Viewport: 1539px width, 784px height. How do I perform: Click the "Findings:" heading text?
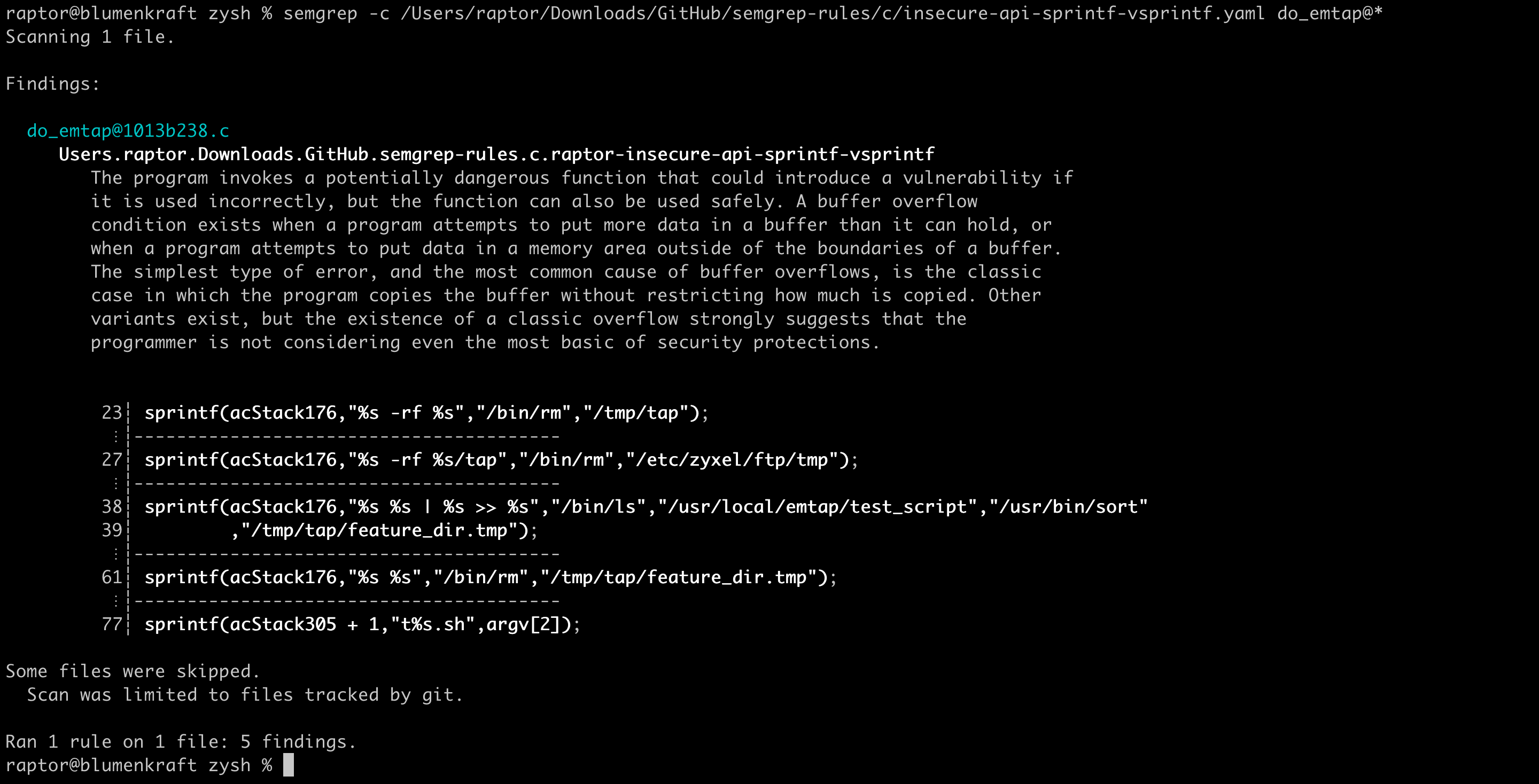52,84
